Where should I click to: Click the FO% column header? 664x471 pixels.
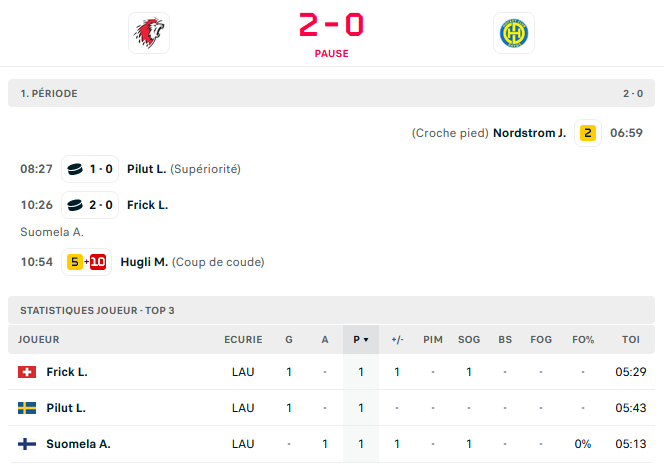coord(583,340)
